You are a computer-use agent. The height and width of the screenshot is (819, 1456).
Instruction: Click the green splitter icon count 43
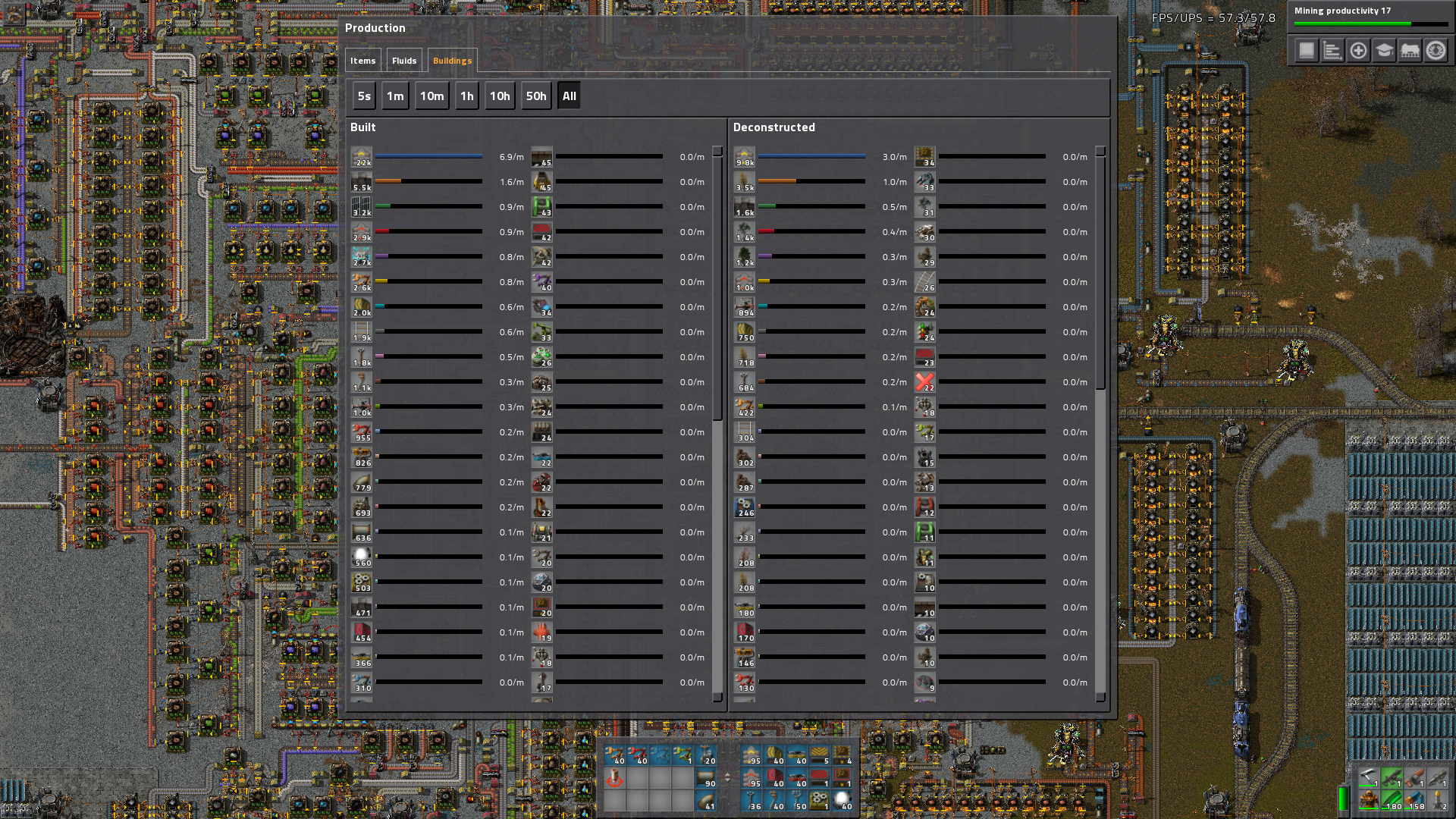point(542,207)
